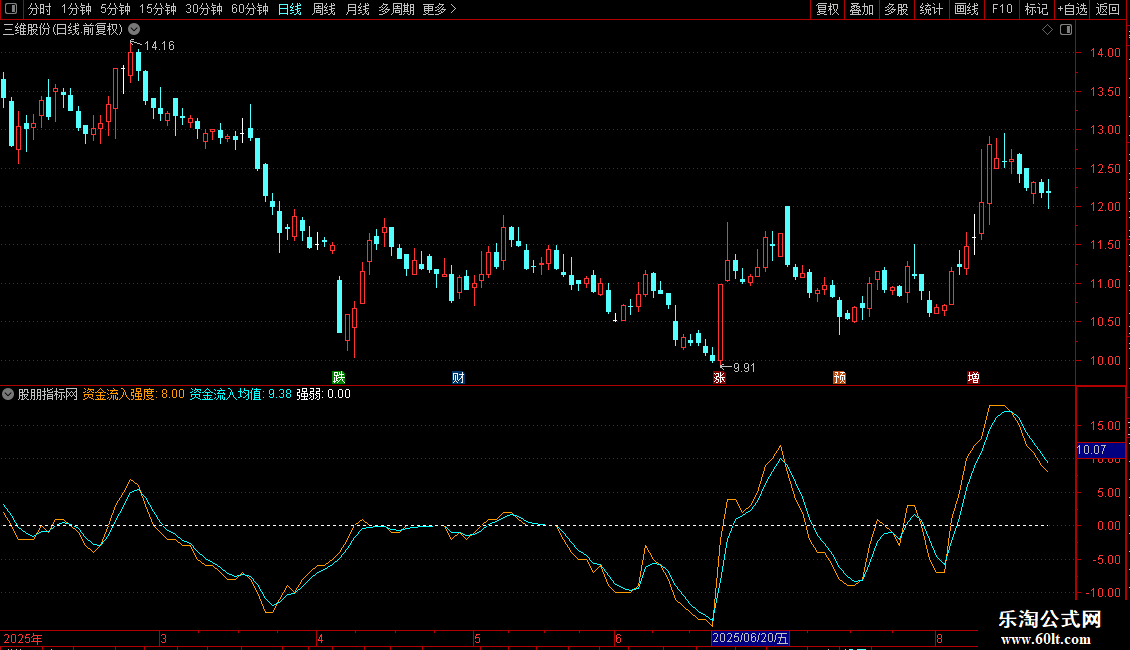Click the 预 forecast event marker
The width and height of the screenshot is (1130, 650).
840,378
